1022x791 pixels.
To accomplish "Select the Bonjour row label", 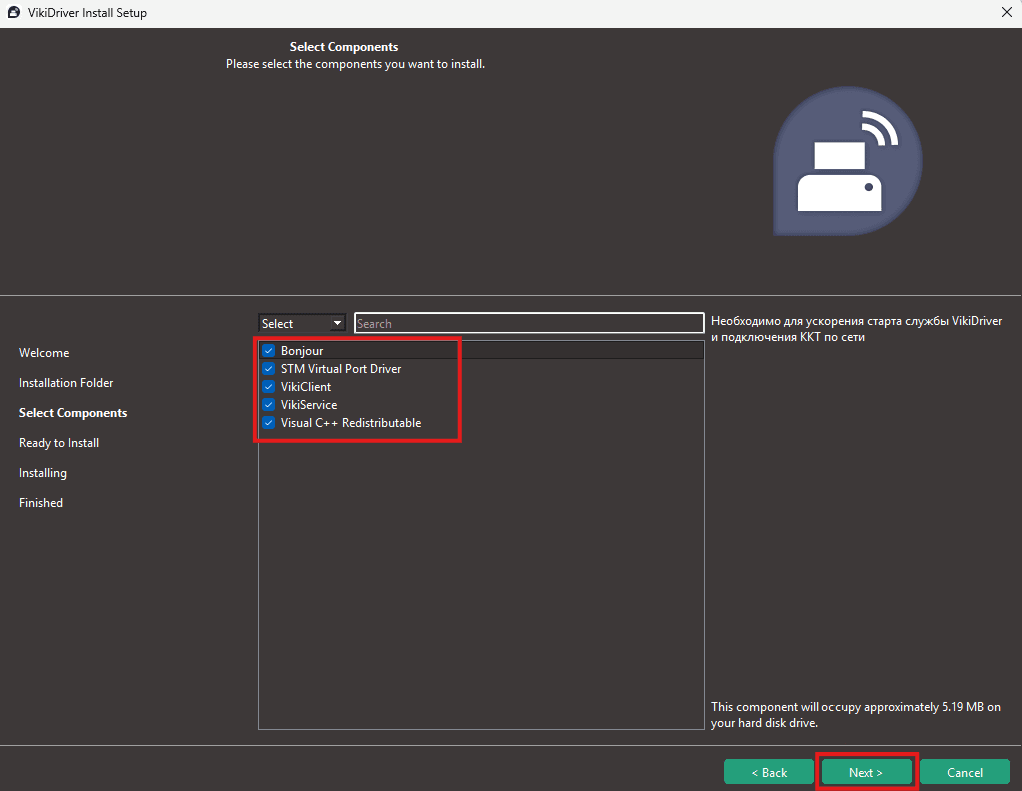I will click(302, 351).
